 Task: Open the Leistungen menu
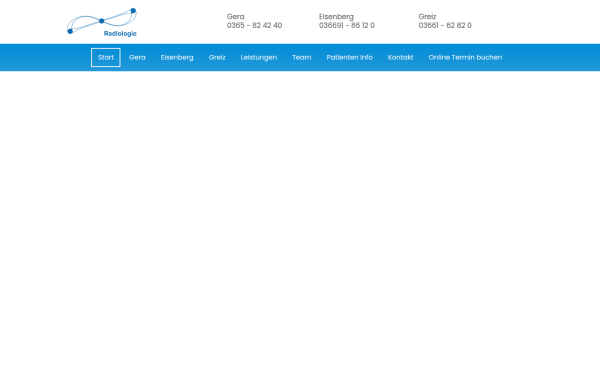pos(259,57)
